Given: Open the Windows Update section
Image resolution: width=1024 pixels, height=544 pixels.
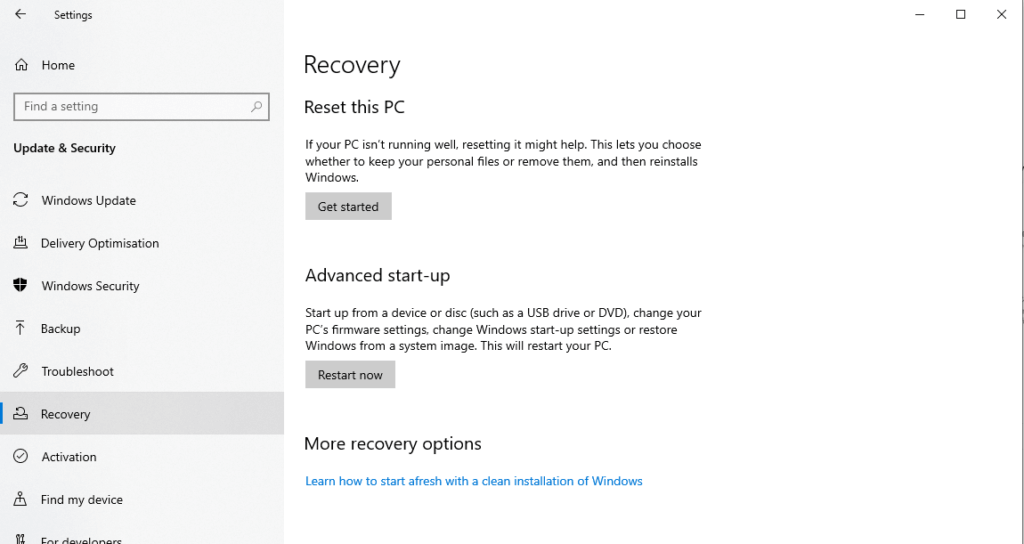Looking at the screenshot, I should coord(142,200).
